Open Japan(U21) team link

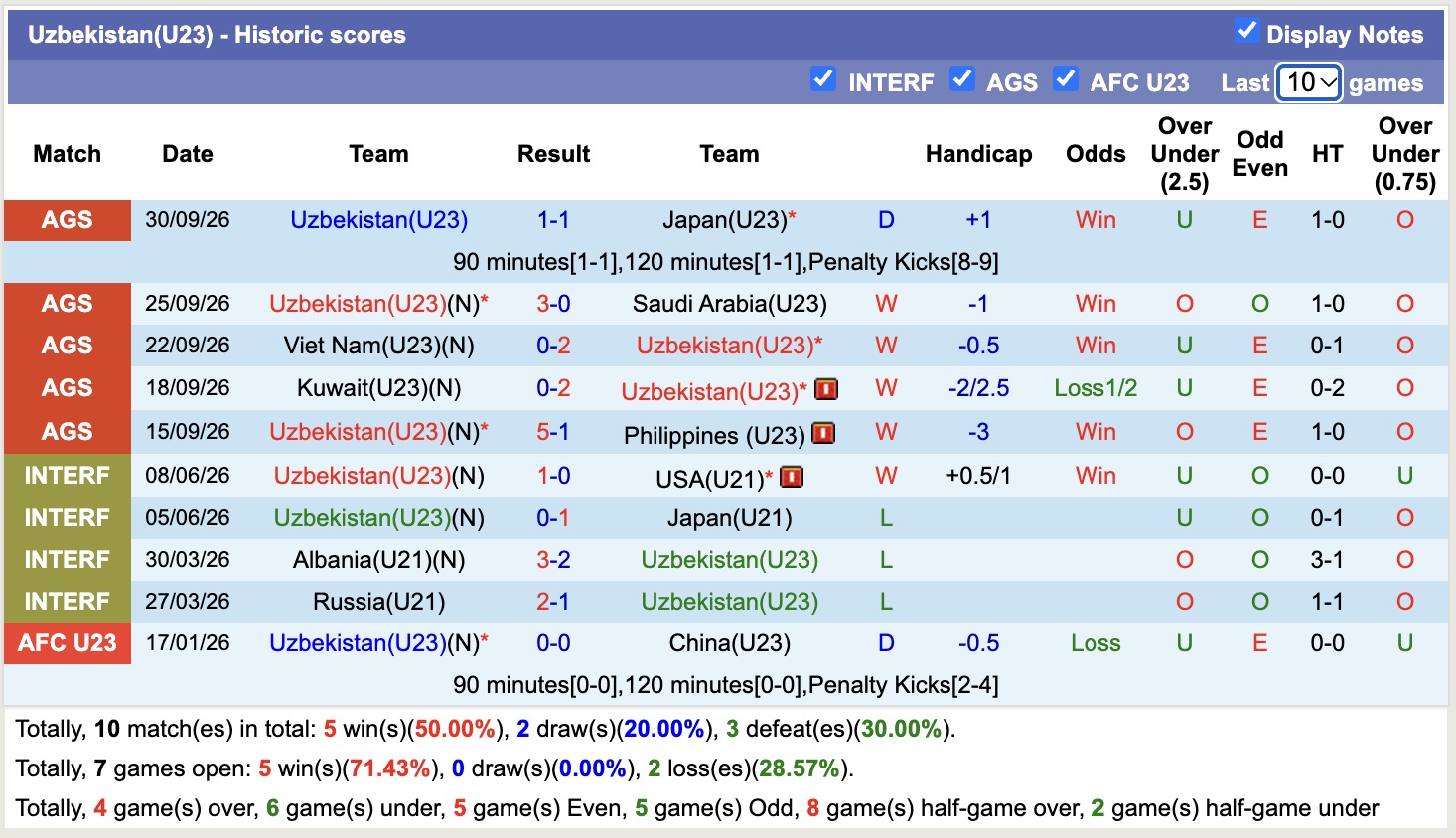tap(730, 518)
